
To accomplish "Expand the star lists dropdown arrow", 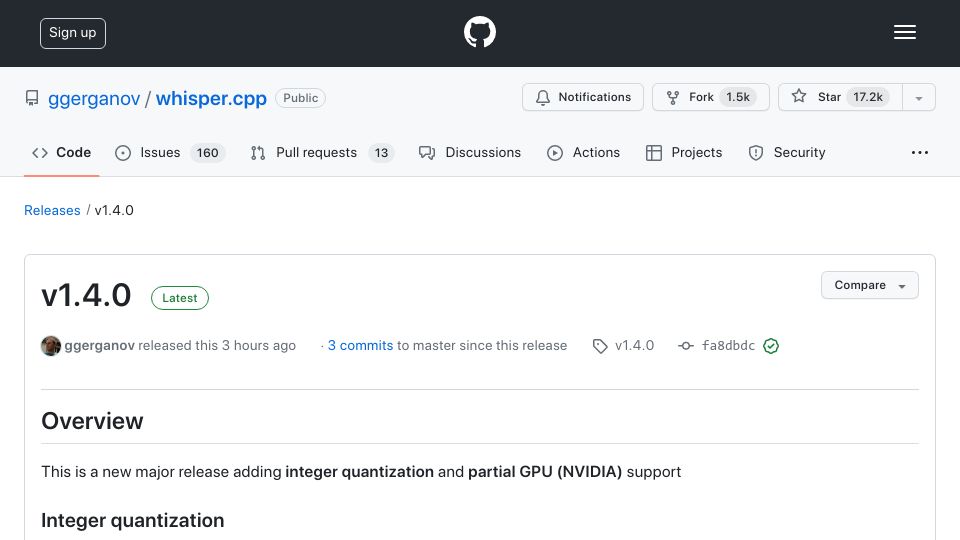I will tap(918, 98).
